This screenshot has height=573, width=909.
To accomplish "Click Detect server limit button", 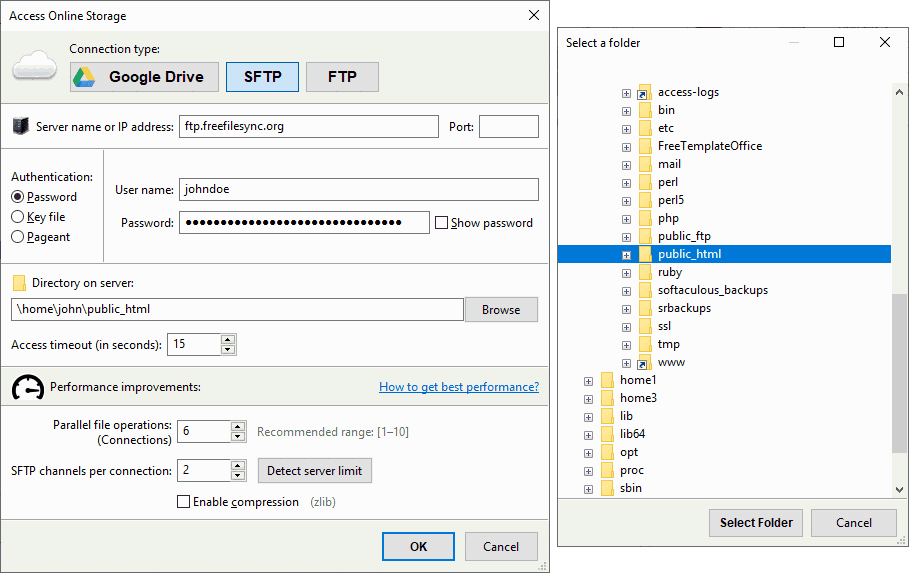I will coord(314,471).
